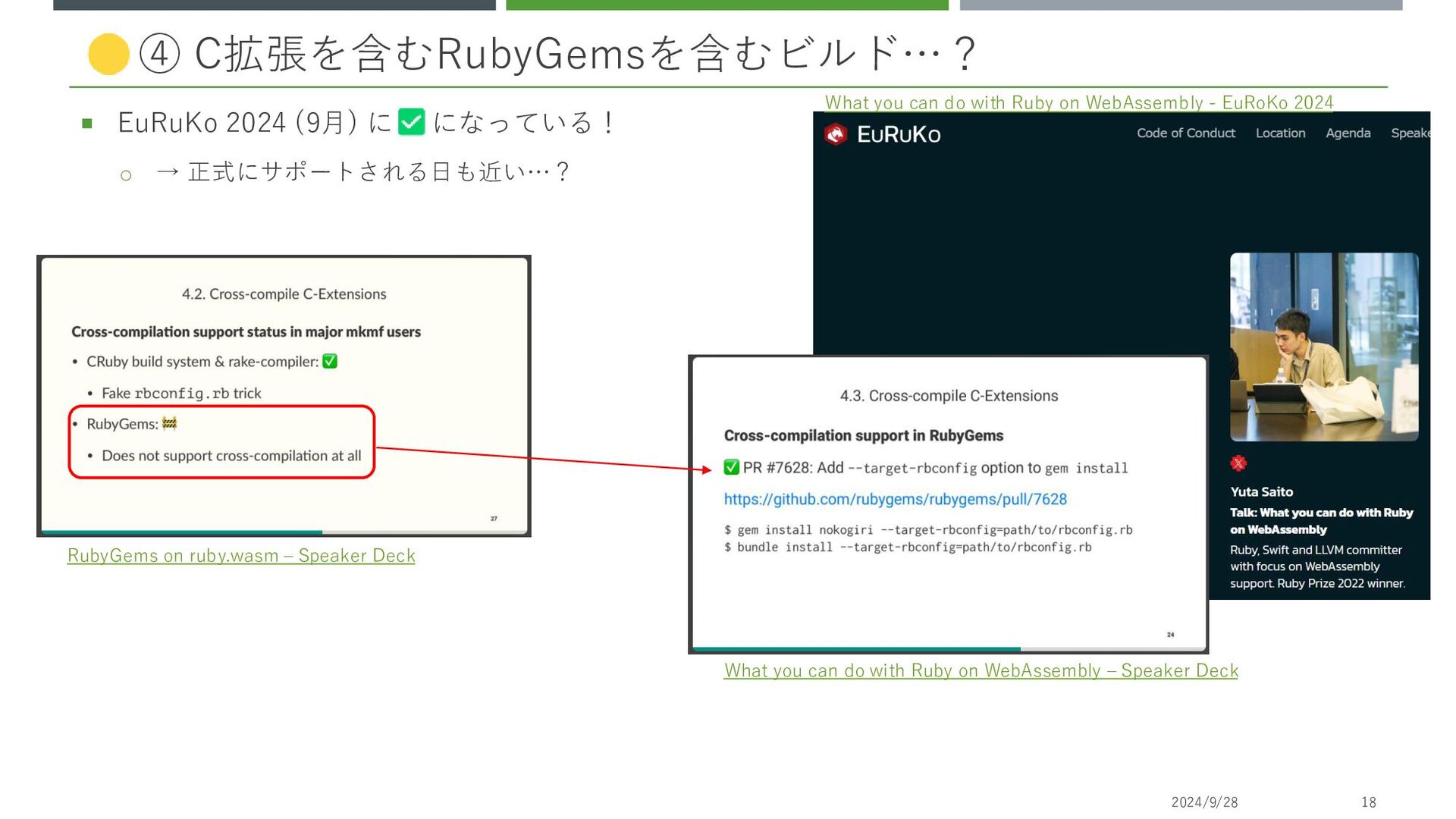
Task: Follow the github rubygems pull 7628 URL
Action: [895, 500]
